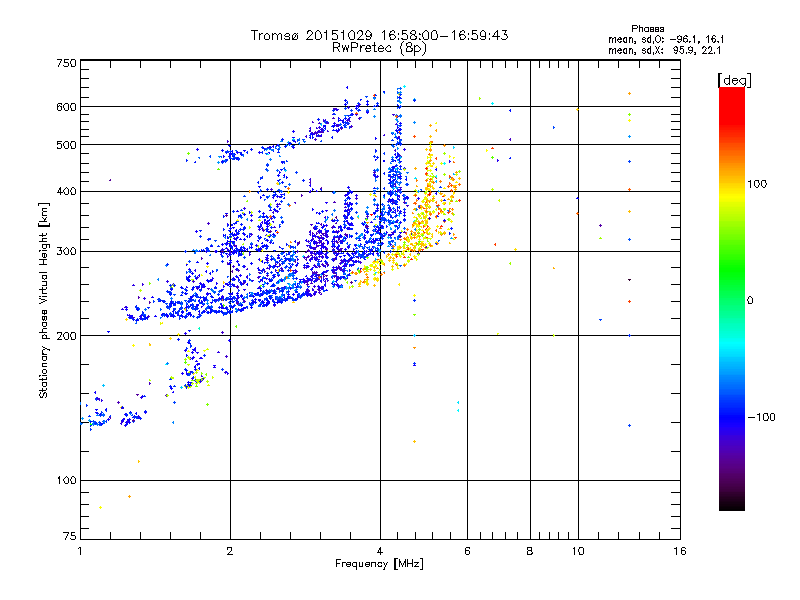800x600 pixels.
Task: Click the black bottom of the phase colorbar
Action: coord(732,505)
